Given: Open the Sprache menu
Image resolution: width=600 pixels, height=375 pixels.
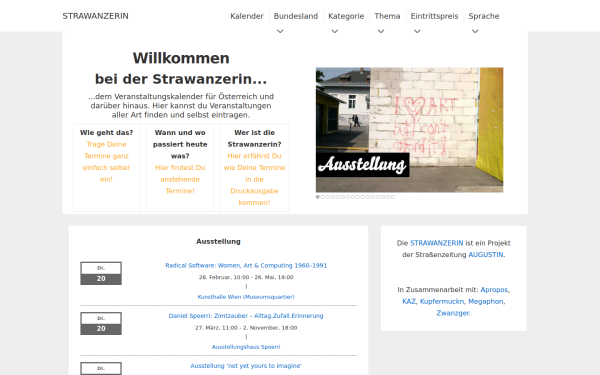Looking at the screenshot, I should point(484,16).
